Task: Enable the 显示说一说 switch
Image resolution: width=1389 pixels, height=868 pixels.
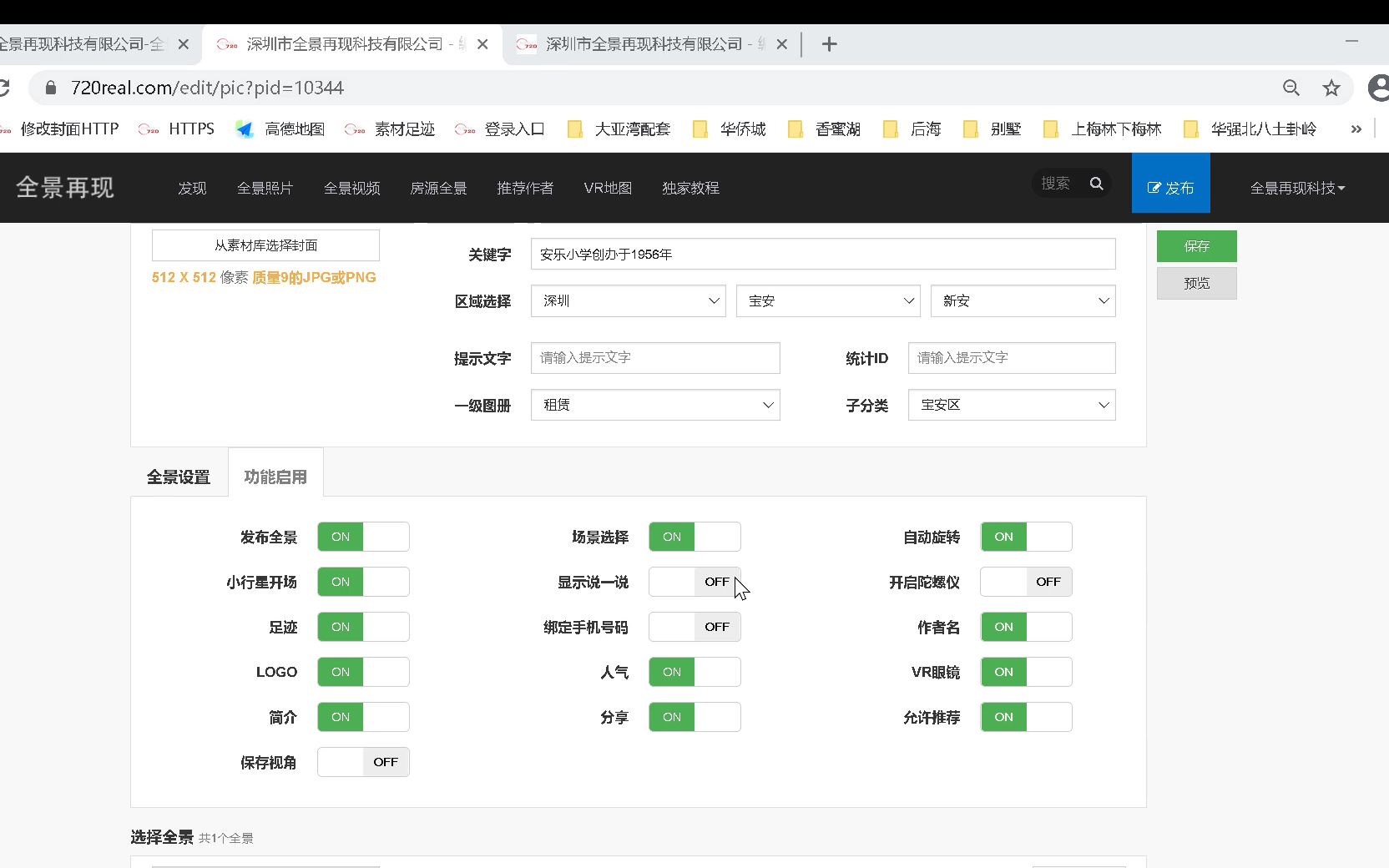Action: coord(694,582)
